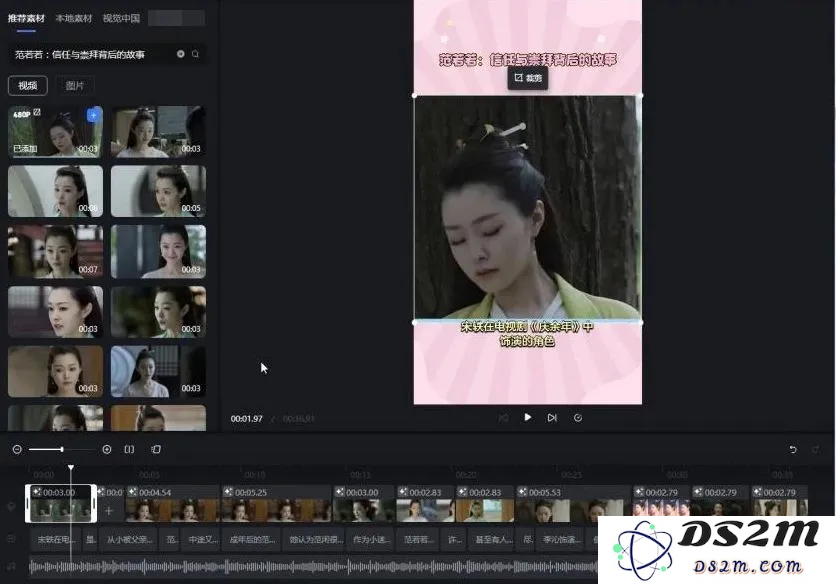Screen dimensions: 836x584
Task: Select the yellow subtitle text in preview
Action: click(527, 333)
